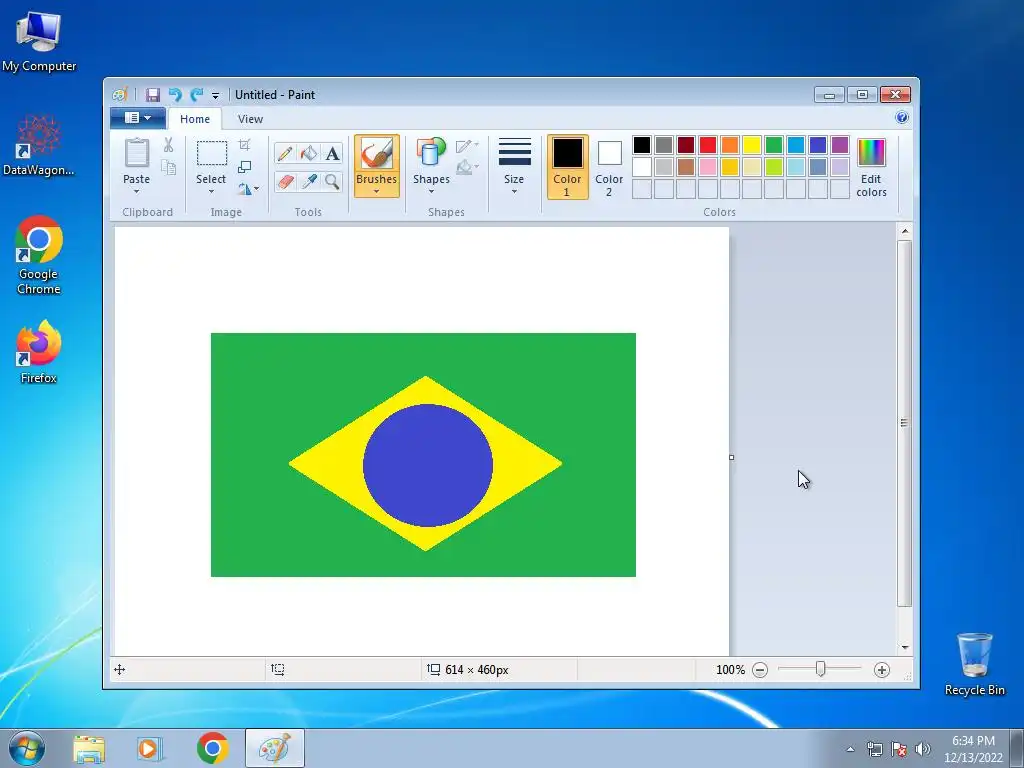Switch to the Home ribbon tab
Viewport: 1024px width, 768px height.
click(x=195, y=119)
